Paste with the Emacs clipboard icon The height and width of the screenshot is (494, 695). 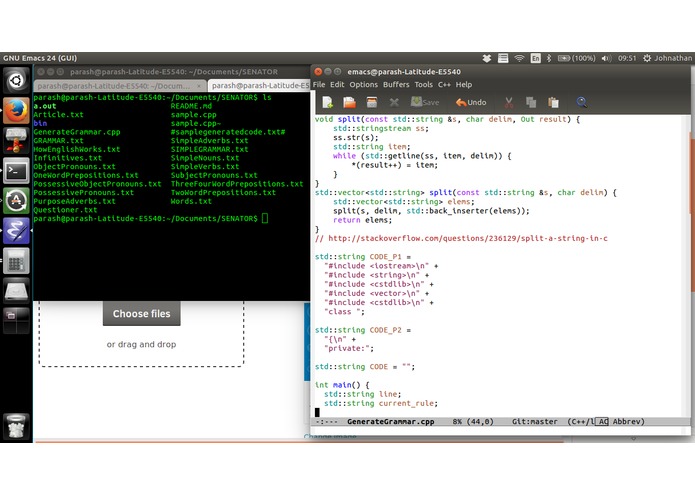(553, 102)
